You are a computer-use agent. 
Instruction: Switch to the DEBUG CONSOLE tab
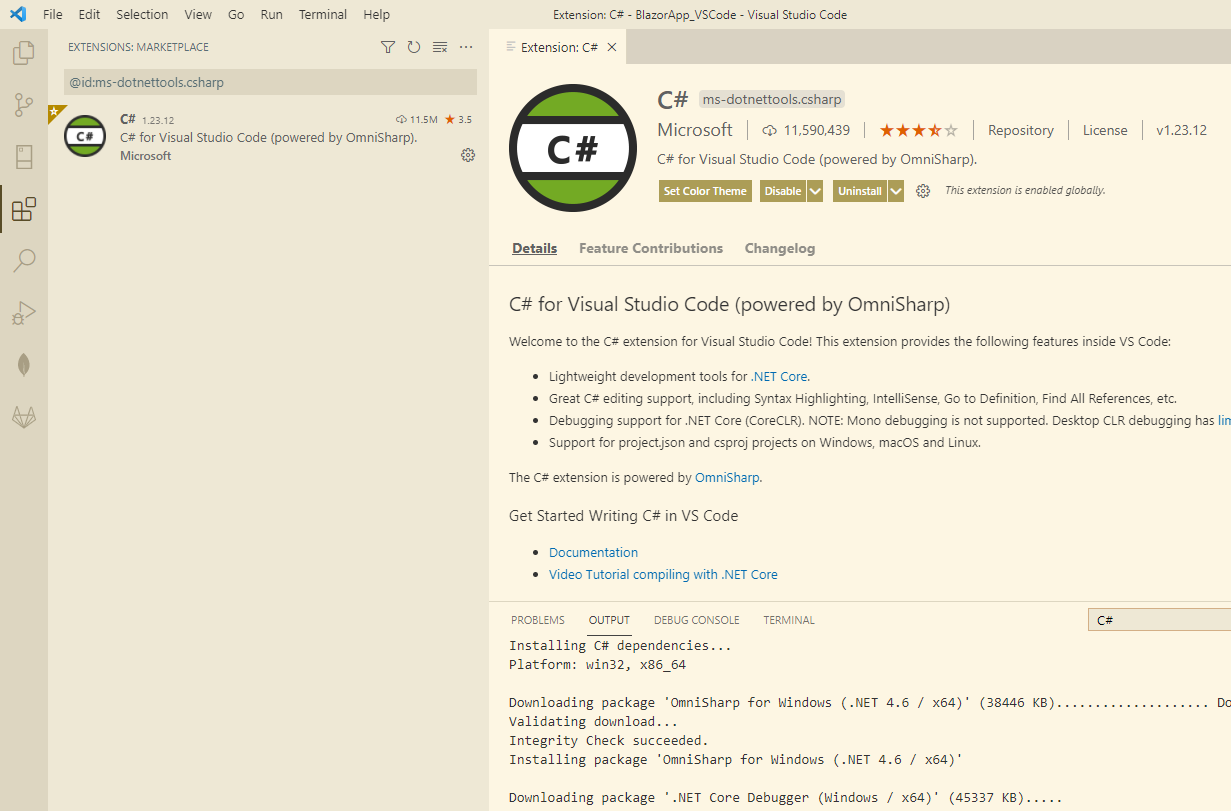coord(697,620)
